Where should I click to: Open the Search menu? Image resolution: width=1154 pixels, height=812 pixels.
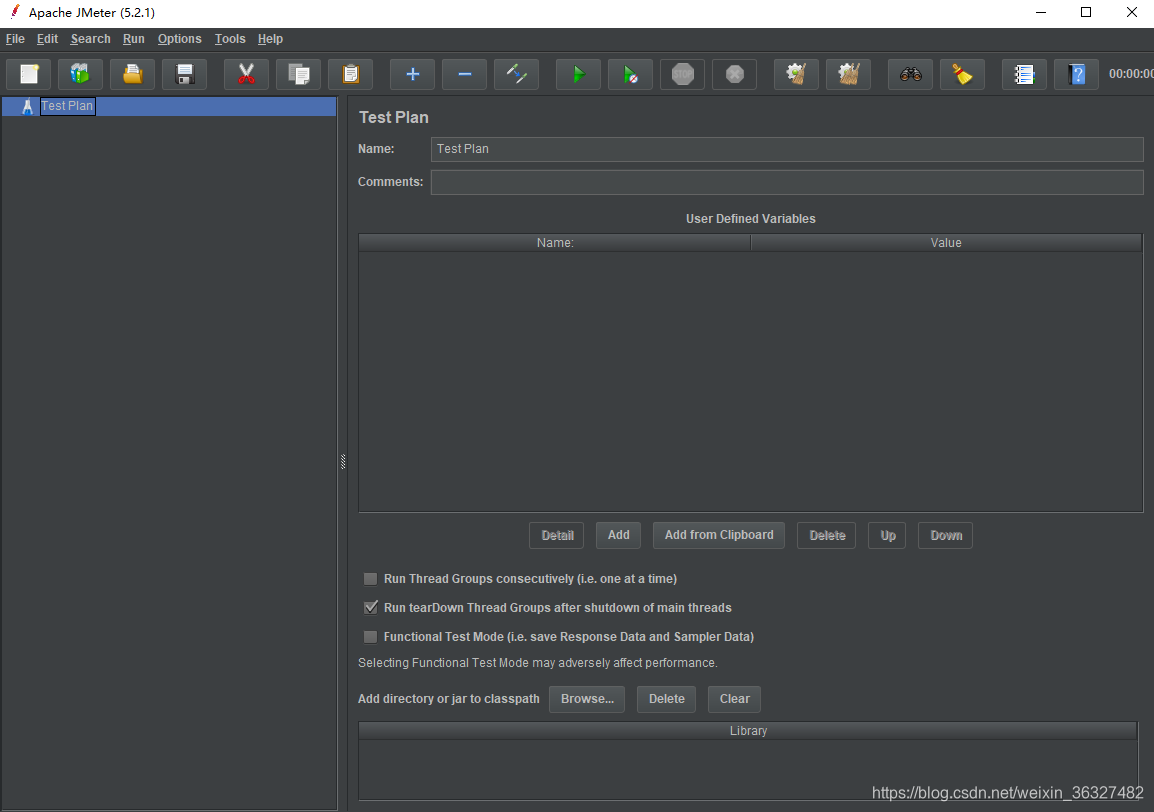coord(90,39)
